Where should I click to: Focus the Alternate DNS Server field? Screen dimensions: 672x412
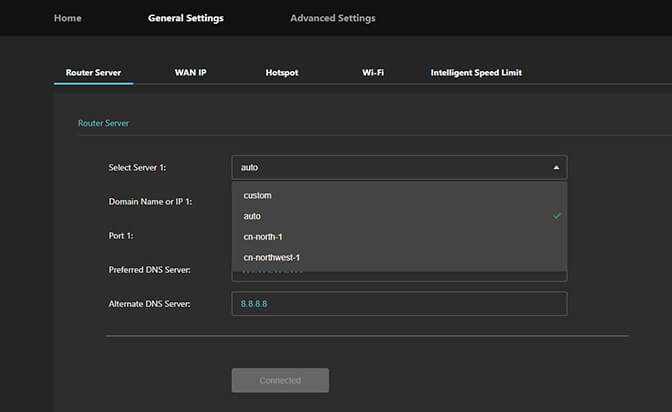(x=399, y=304)
